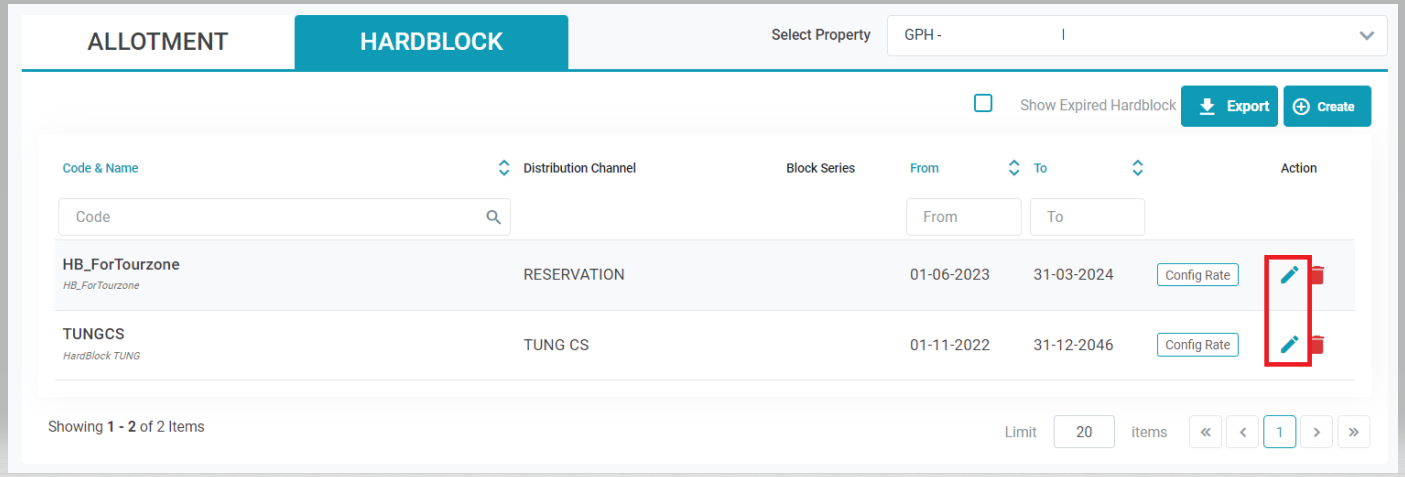Click the Export button
The width and height of the screenshot is (1405, 477).
coord(1230,106)
